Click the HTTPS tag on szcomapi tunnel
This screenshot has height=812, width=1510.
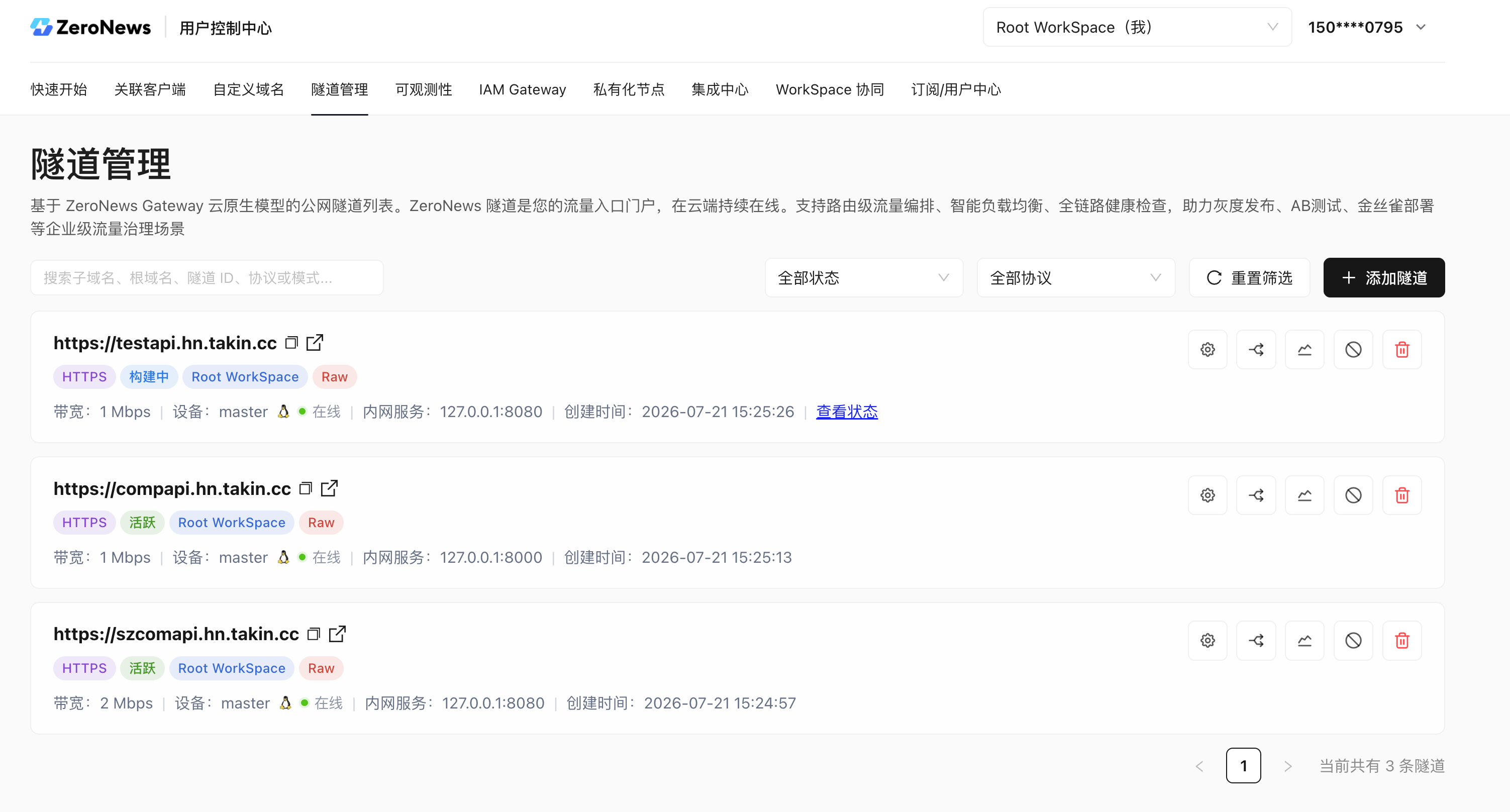coord(84,668)
